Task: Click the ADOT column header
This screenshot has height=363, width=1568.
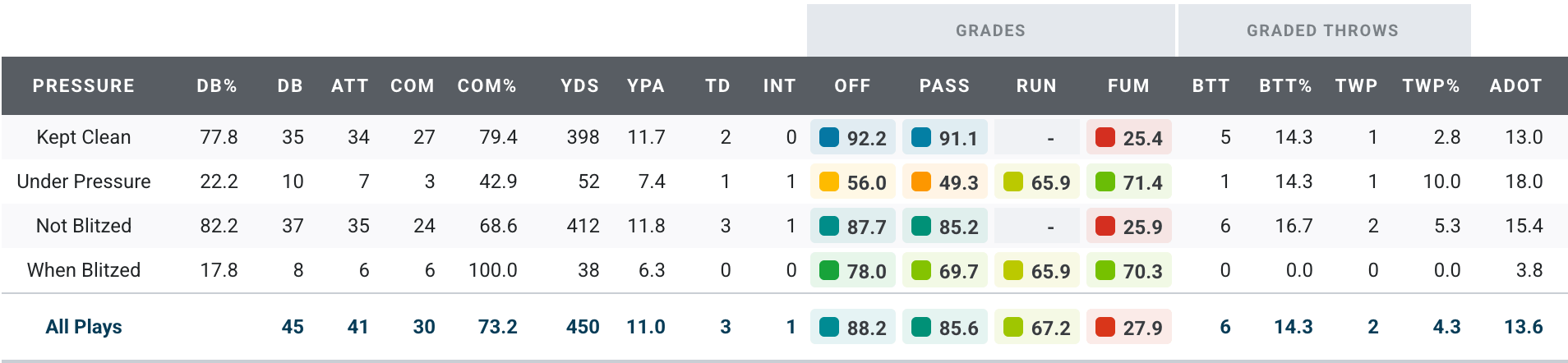Action: tap(1515, 86)
